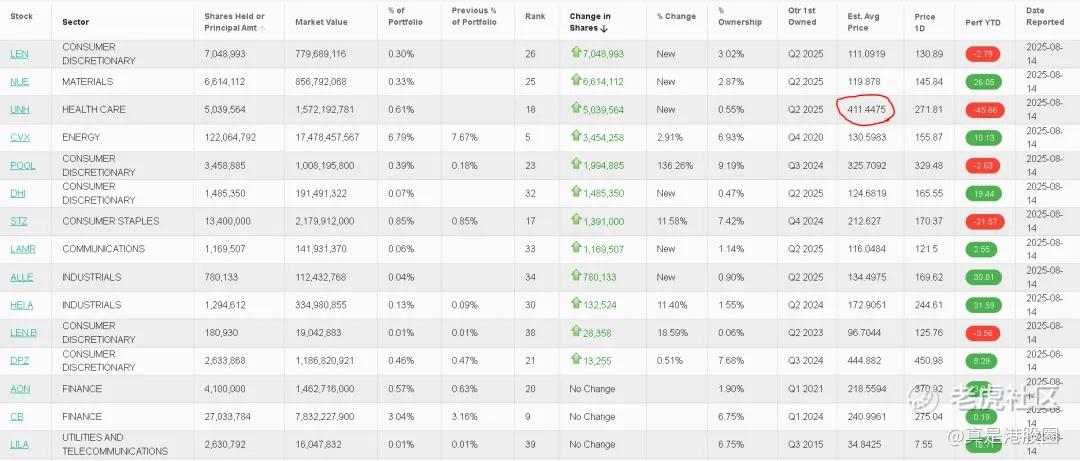Viewport: 1080px width, 461px height.
Task: Click the Perf YTD column header
Action: (x=982, y=23)
